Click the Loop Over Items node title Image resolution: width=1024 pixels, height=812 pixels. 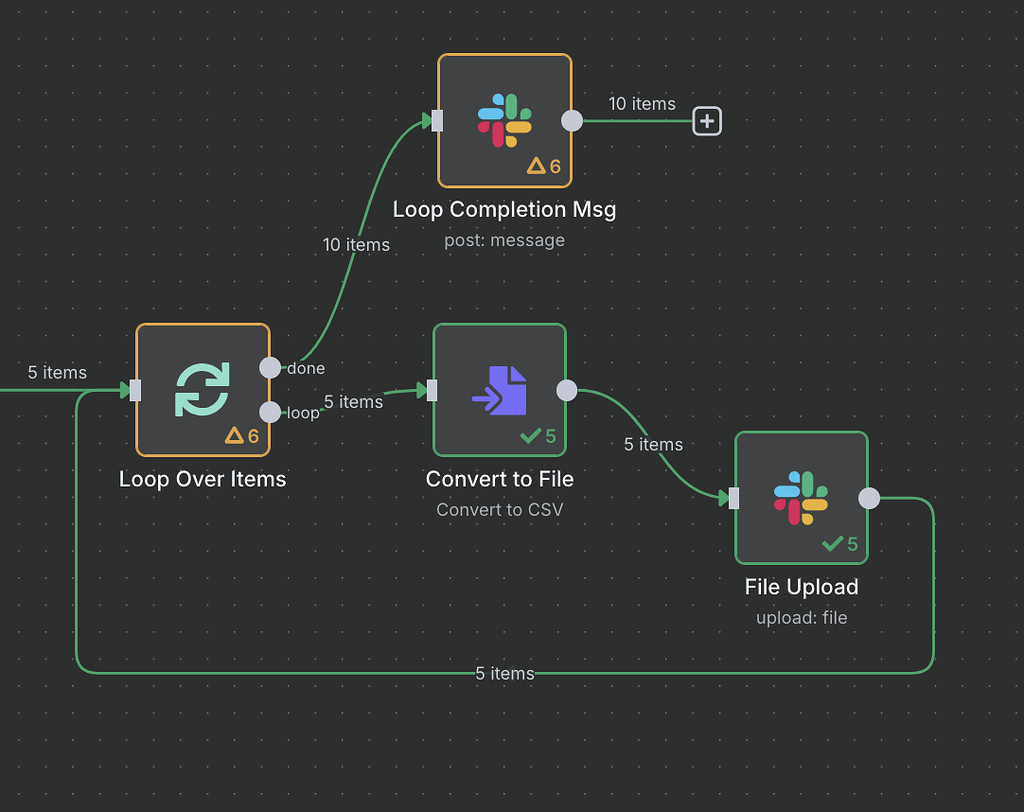202,479
